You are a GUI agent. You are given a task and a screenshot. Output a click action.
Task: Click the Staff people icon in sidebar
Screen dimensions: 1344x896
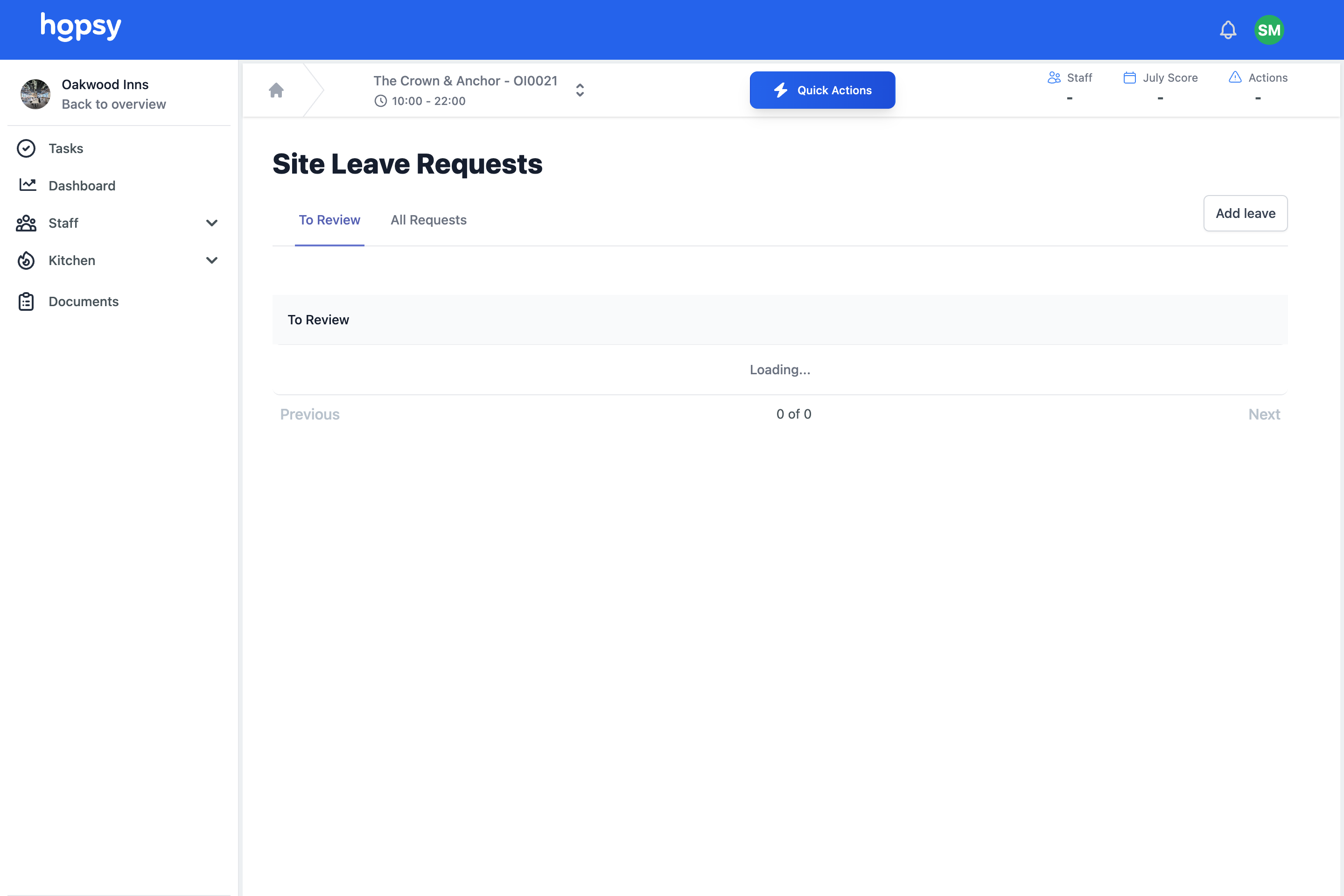[x=26, y=223]
